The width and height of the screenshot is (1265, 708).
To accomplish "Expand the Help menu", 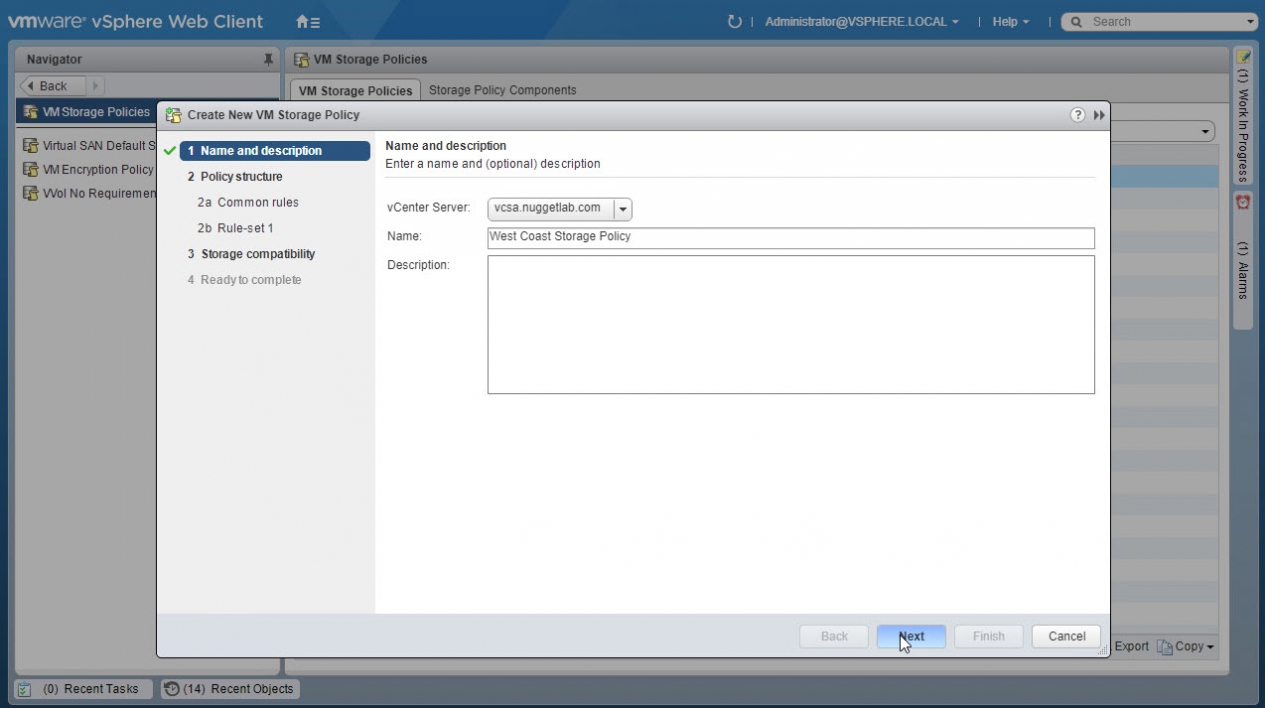I will [x=1010, y=21].
